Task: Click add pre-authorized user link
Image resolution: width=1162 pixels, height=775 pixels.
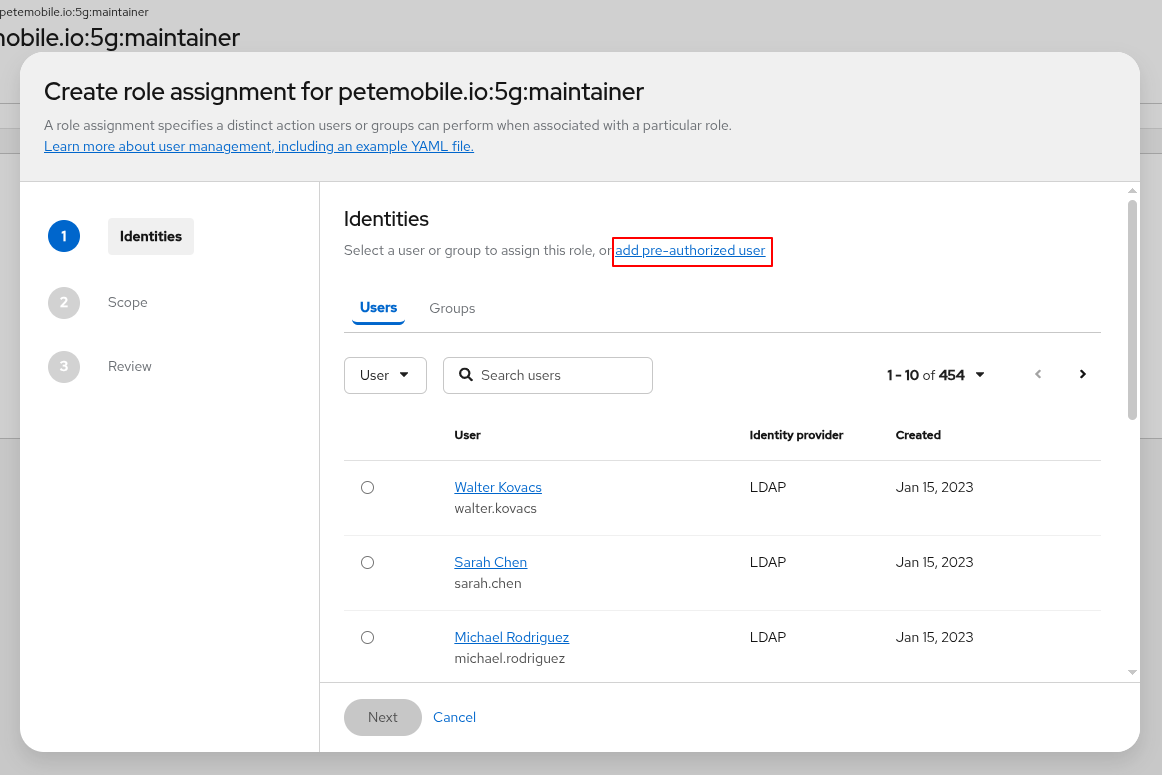Action: click(690, 250)
